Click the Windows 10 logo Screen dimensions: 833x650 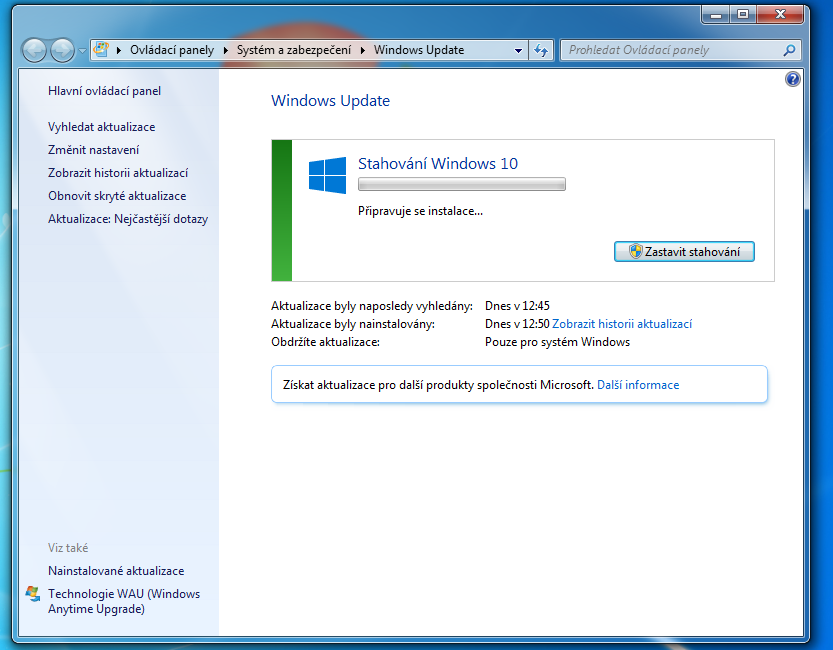coord(327,175)
